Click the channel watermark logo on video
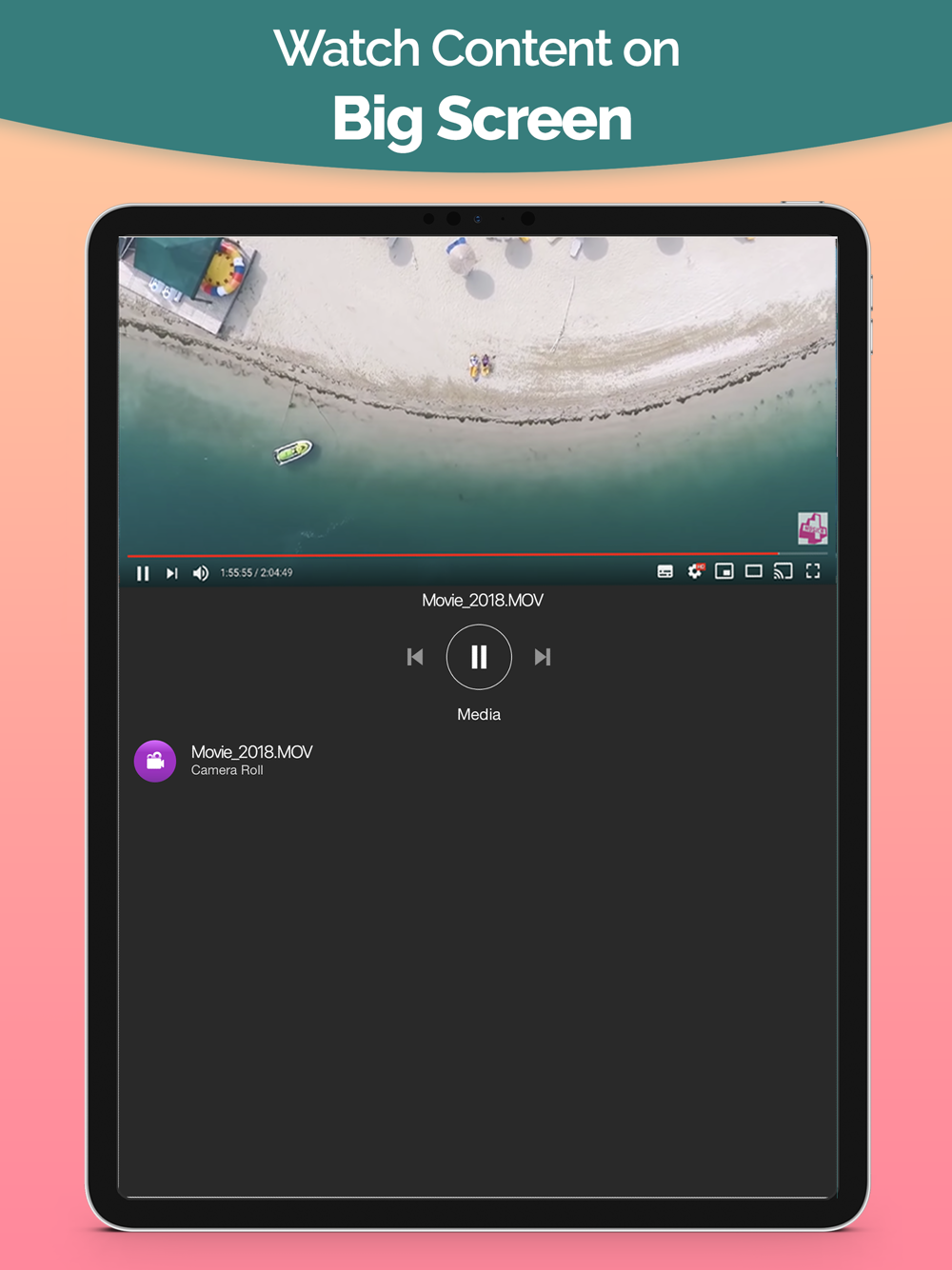The width and height of the screenshot is (952, 1270). pos(812,527)
